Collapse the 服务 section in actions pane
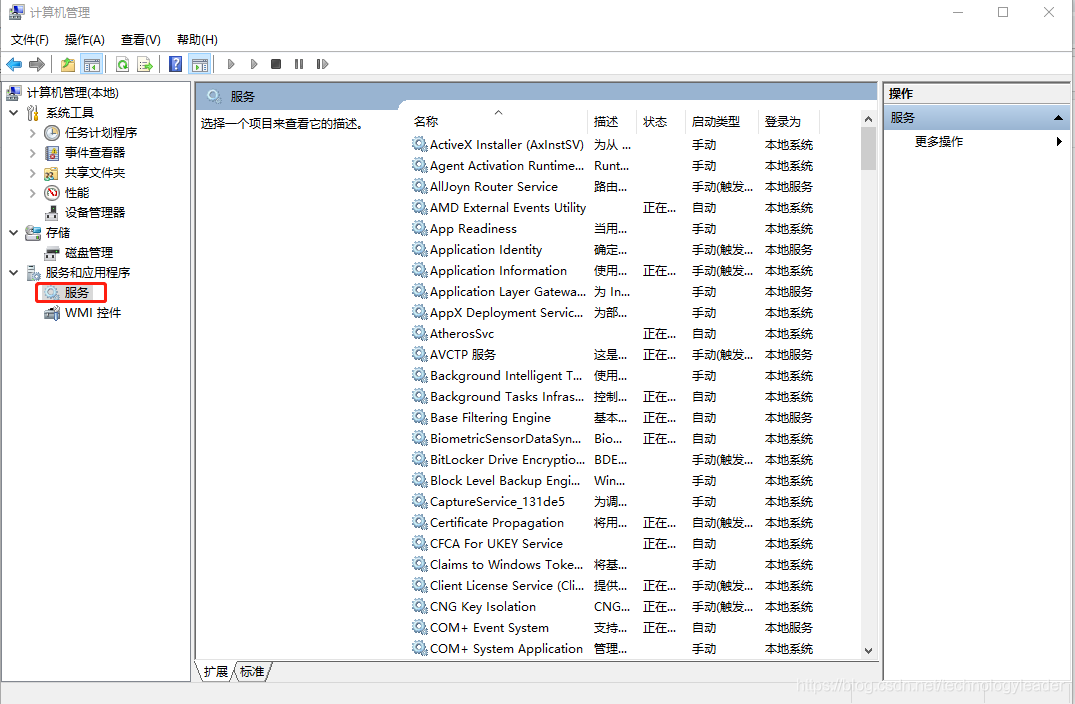 coord(1058,118)
